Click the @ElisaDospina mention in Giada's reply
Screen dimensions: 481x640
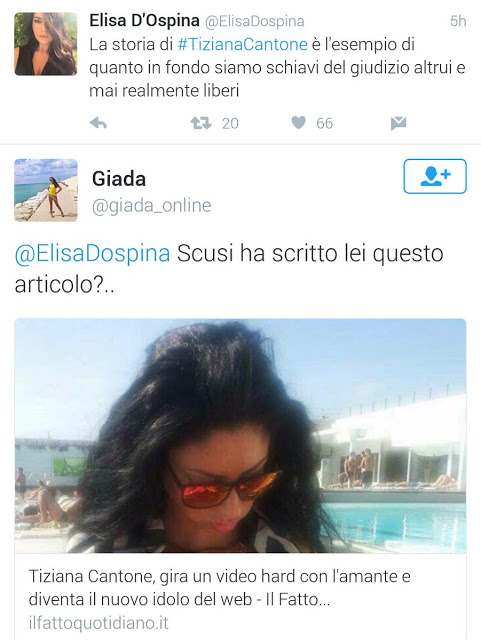tap(92, 253)
